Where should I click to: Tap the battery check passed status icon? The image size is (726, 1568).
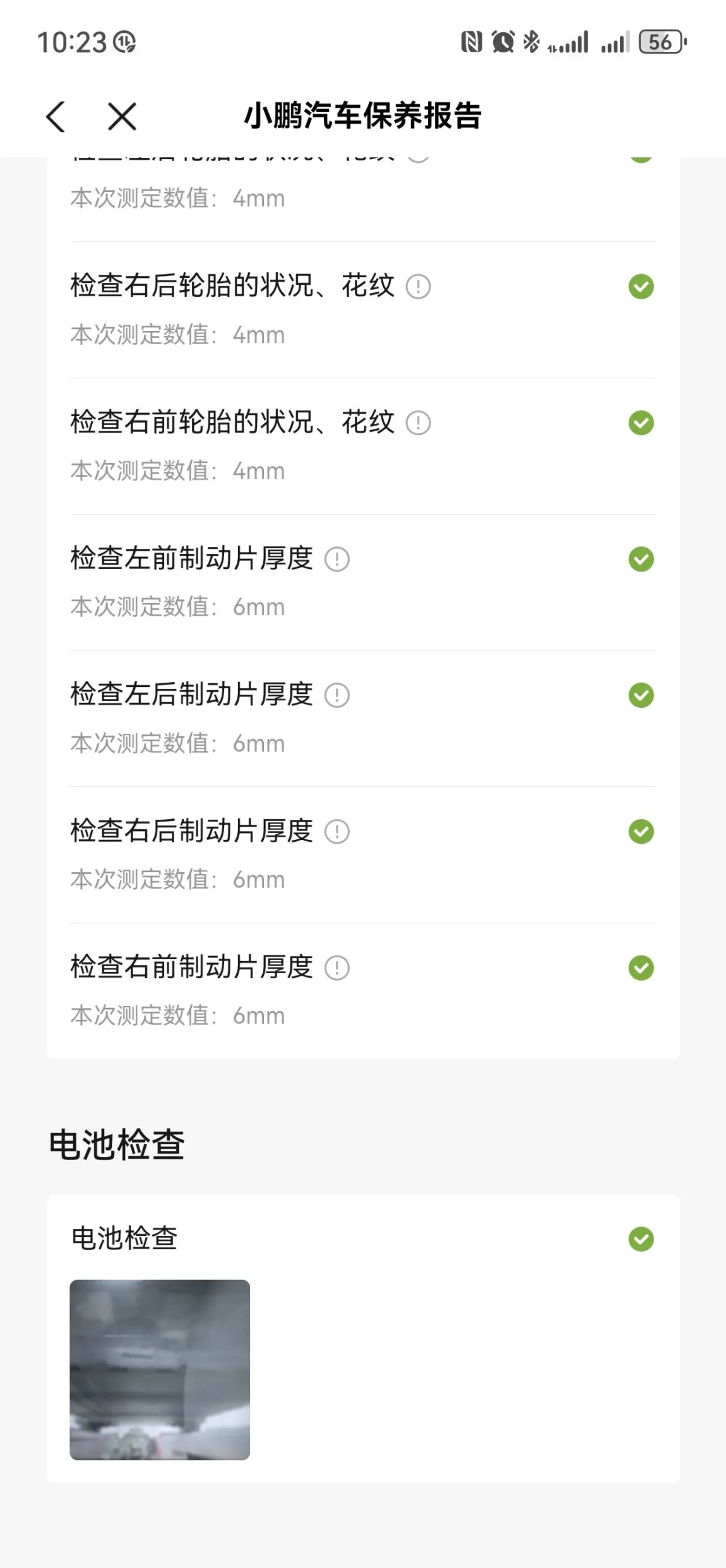click(641, 1239)
